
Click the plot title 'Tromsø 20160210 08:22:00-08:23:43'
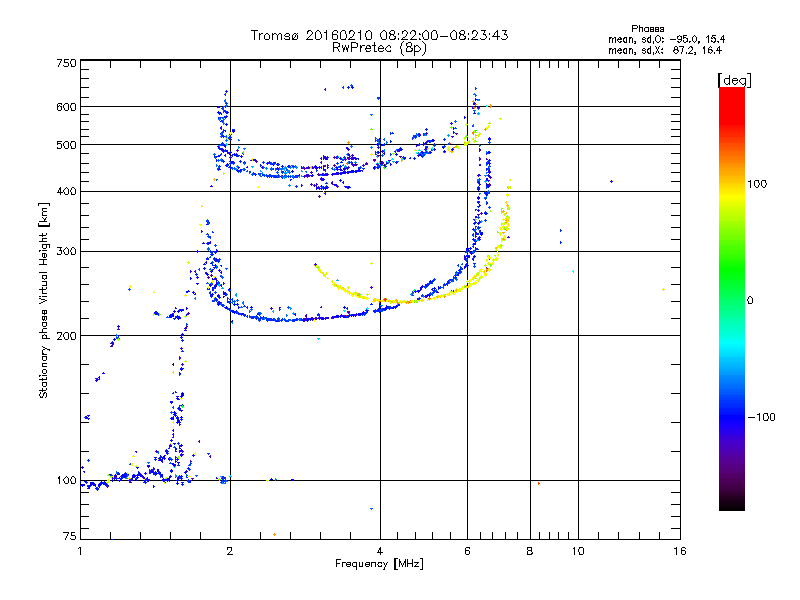(x=379, y=35)
